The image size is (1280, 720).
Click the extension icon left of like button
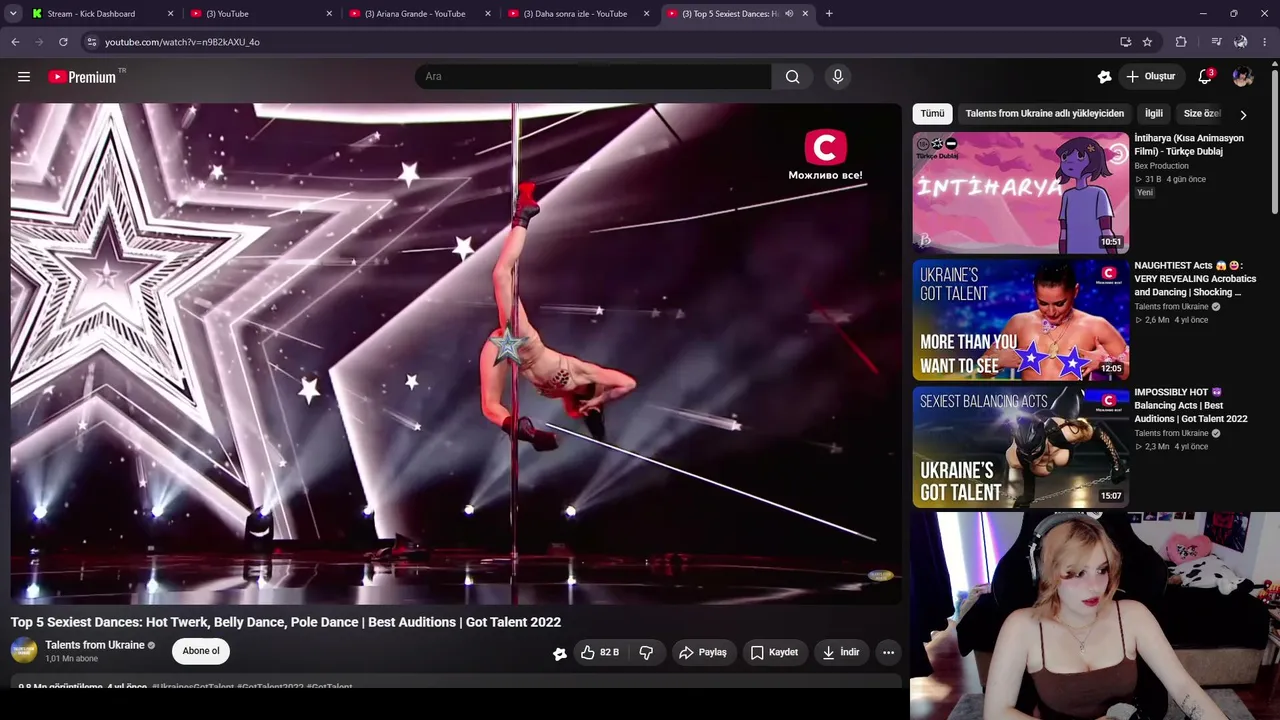point(560,653)
